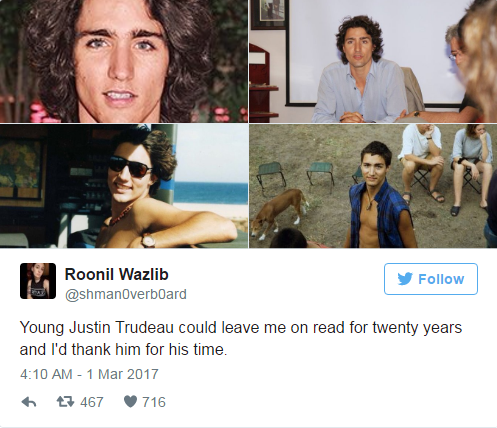Open the top-left close-up face photo
The image size is (497, 428).
coord(124,61)
